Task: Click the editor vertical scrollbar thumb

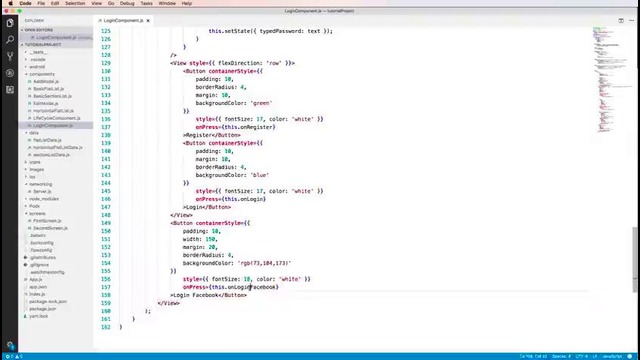Action: (x=635, y=260)
